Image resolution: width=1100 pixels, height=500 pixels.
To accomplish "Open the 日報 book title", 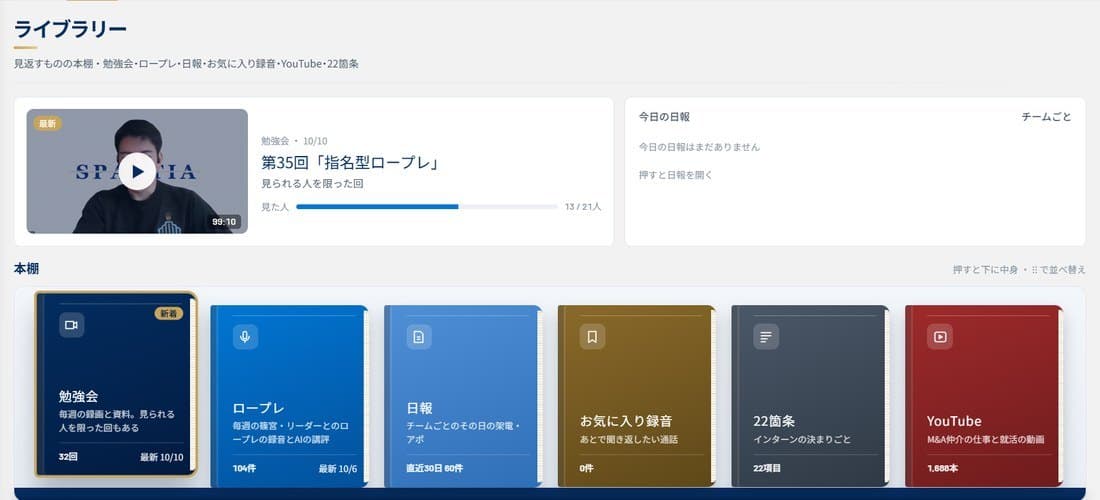I will click(x=420, y=408).
